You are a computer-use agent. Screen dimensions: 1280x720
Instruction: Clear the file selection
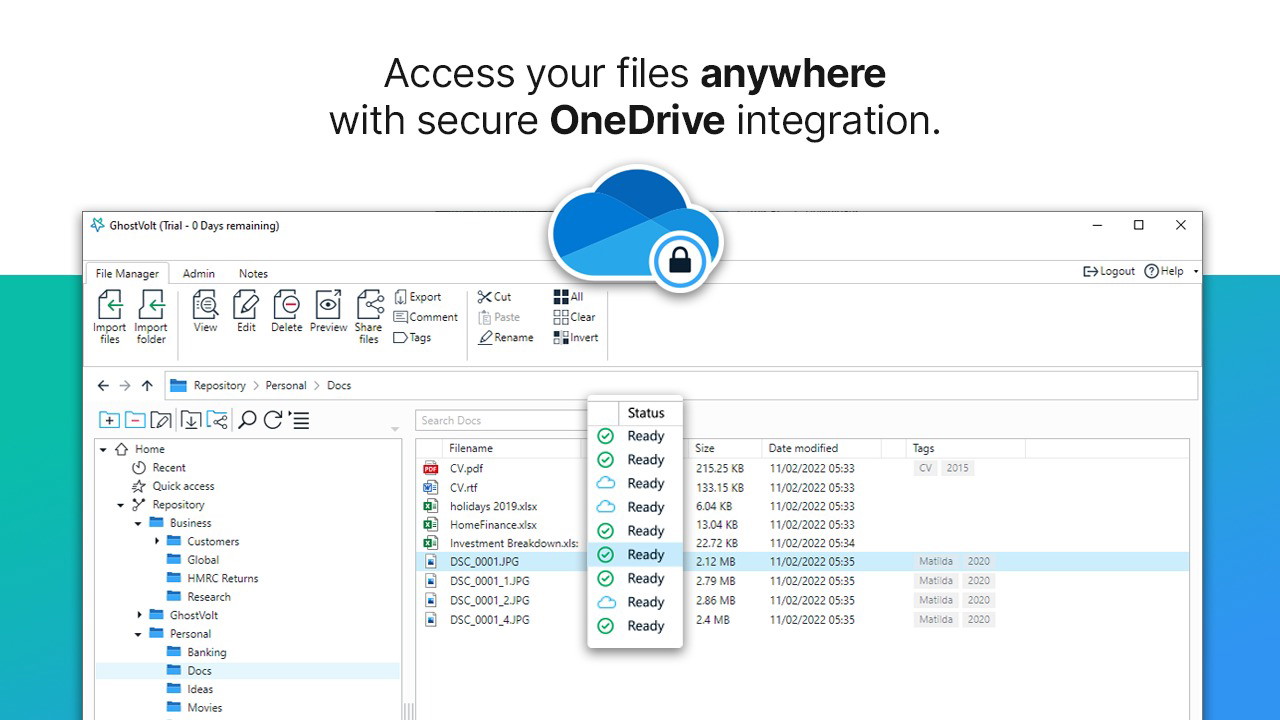click(574, 317)
